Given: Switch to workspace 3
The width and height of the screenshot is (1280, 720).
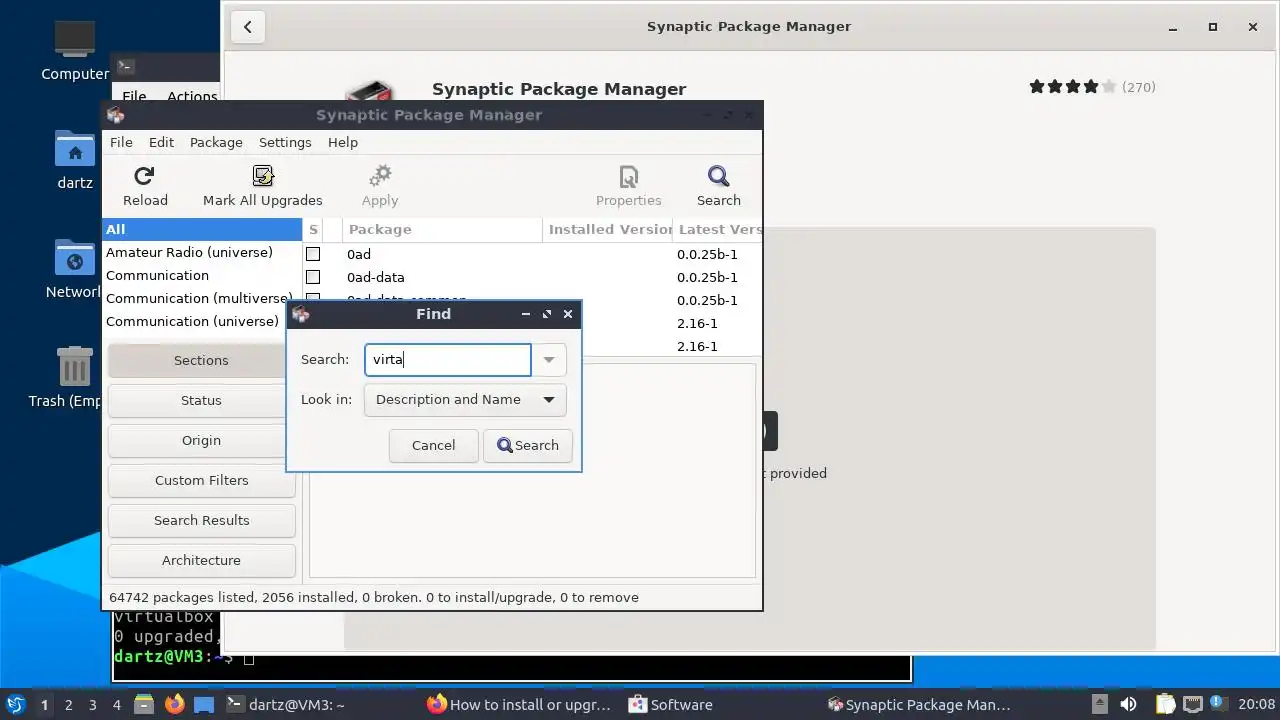Looking at the screenshot, I should [x=92, y=705].
